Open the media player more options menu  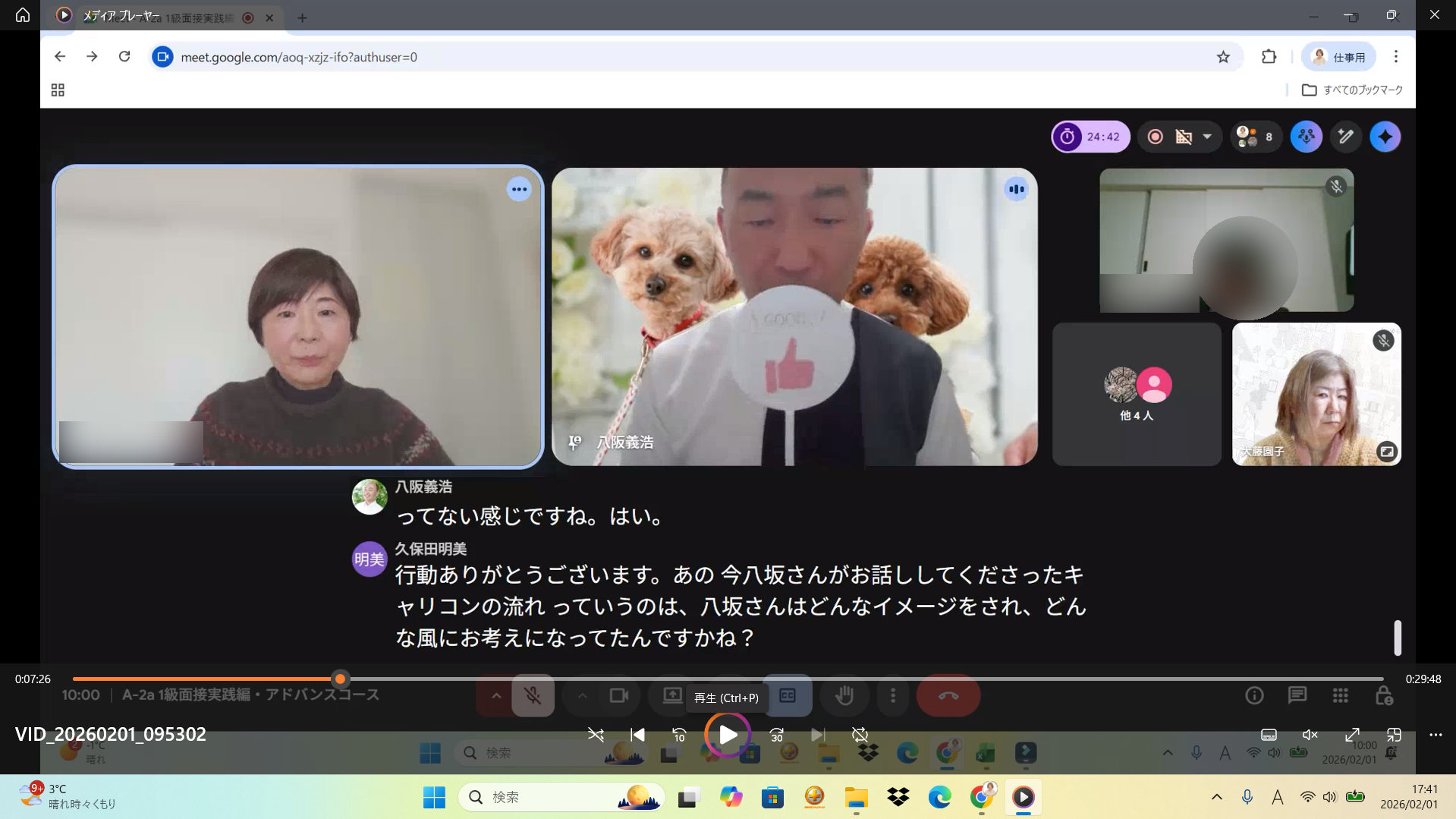[1436, 735]
